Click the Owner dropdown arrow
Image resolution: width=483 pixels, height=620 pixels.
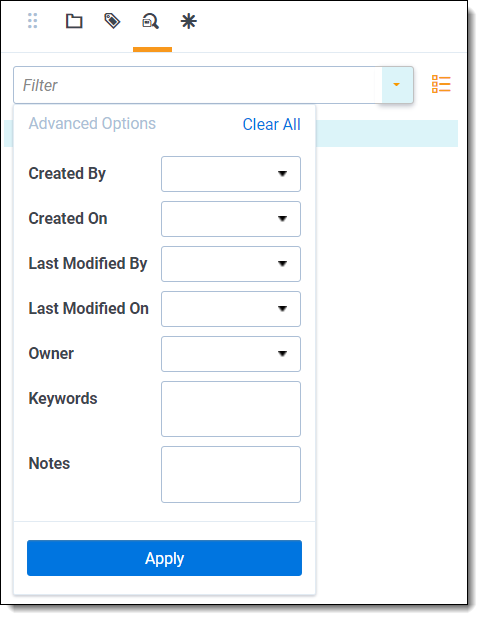[x=282, y=354]
